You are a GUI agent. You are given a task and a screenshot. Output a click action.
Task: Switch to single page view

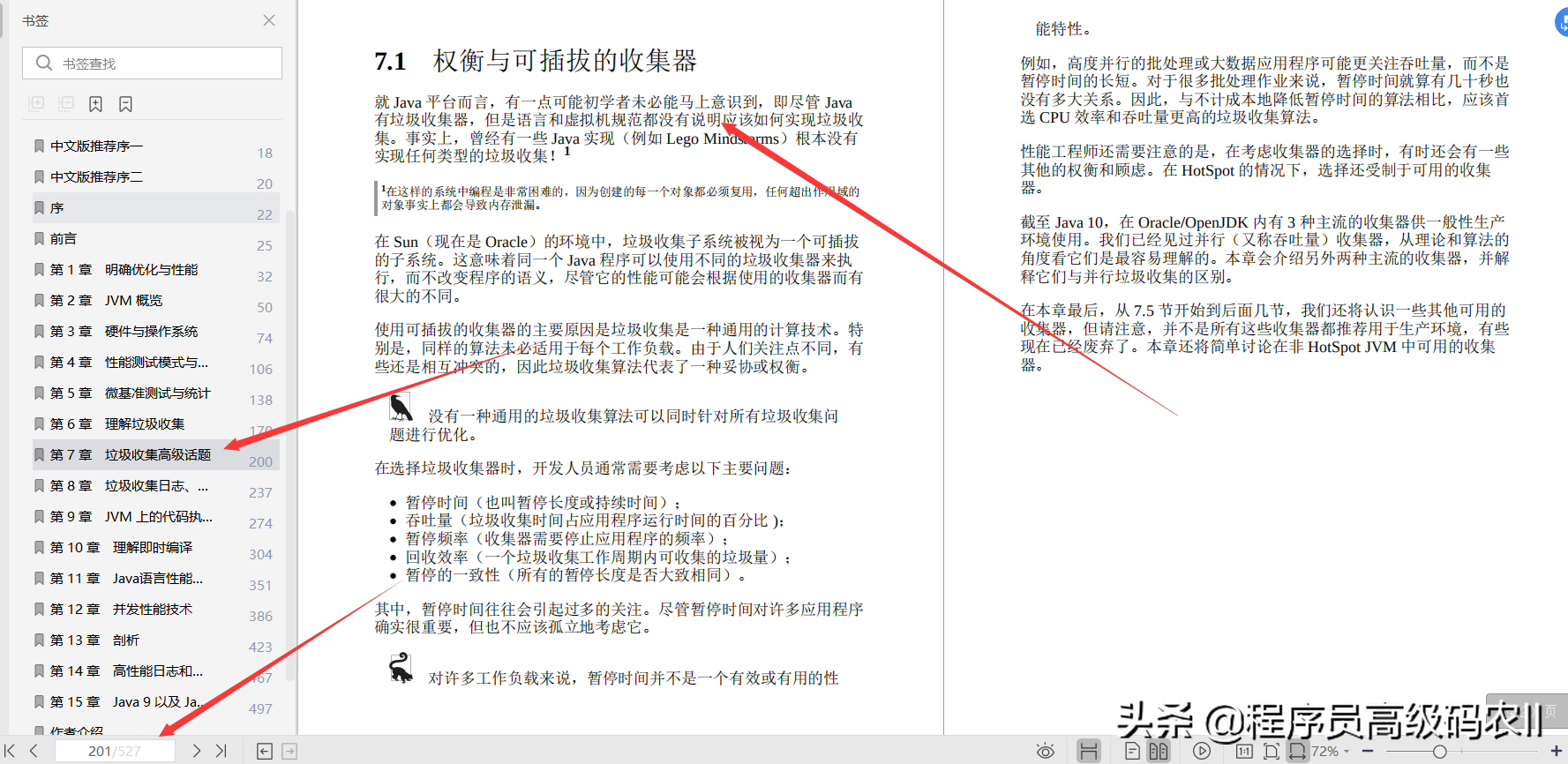tap(1133, 751)
